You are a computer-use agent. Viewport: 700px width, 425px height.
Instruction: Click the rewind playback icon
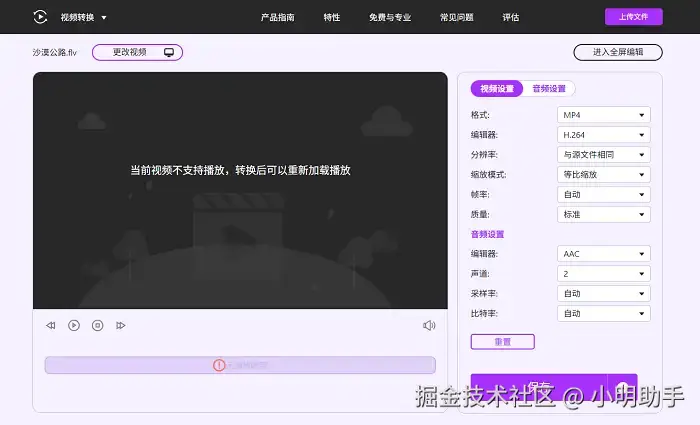tap(50, 325)
